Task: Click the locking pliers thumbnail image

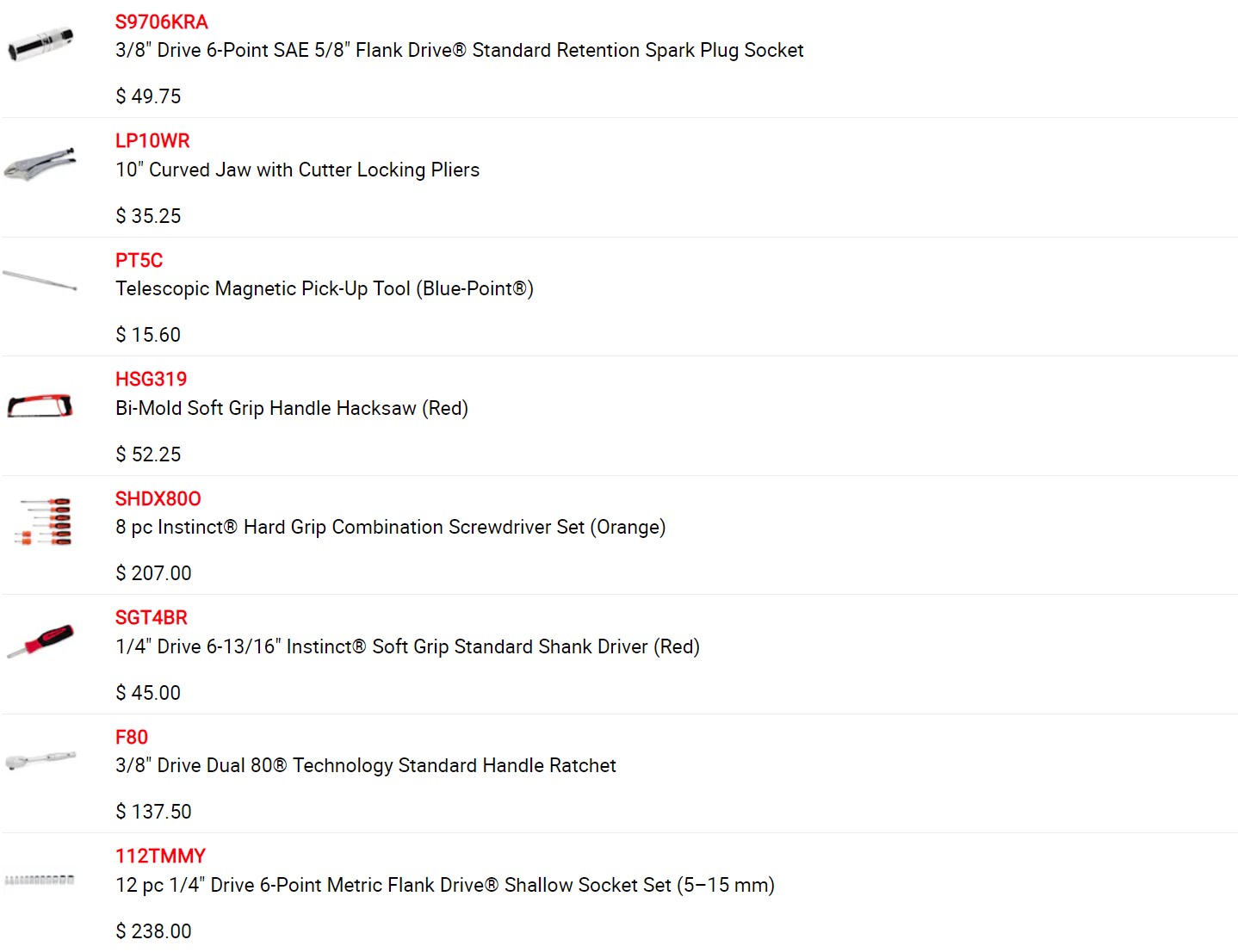Action: tap(40, 163)
